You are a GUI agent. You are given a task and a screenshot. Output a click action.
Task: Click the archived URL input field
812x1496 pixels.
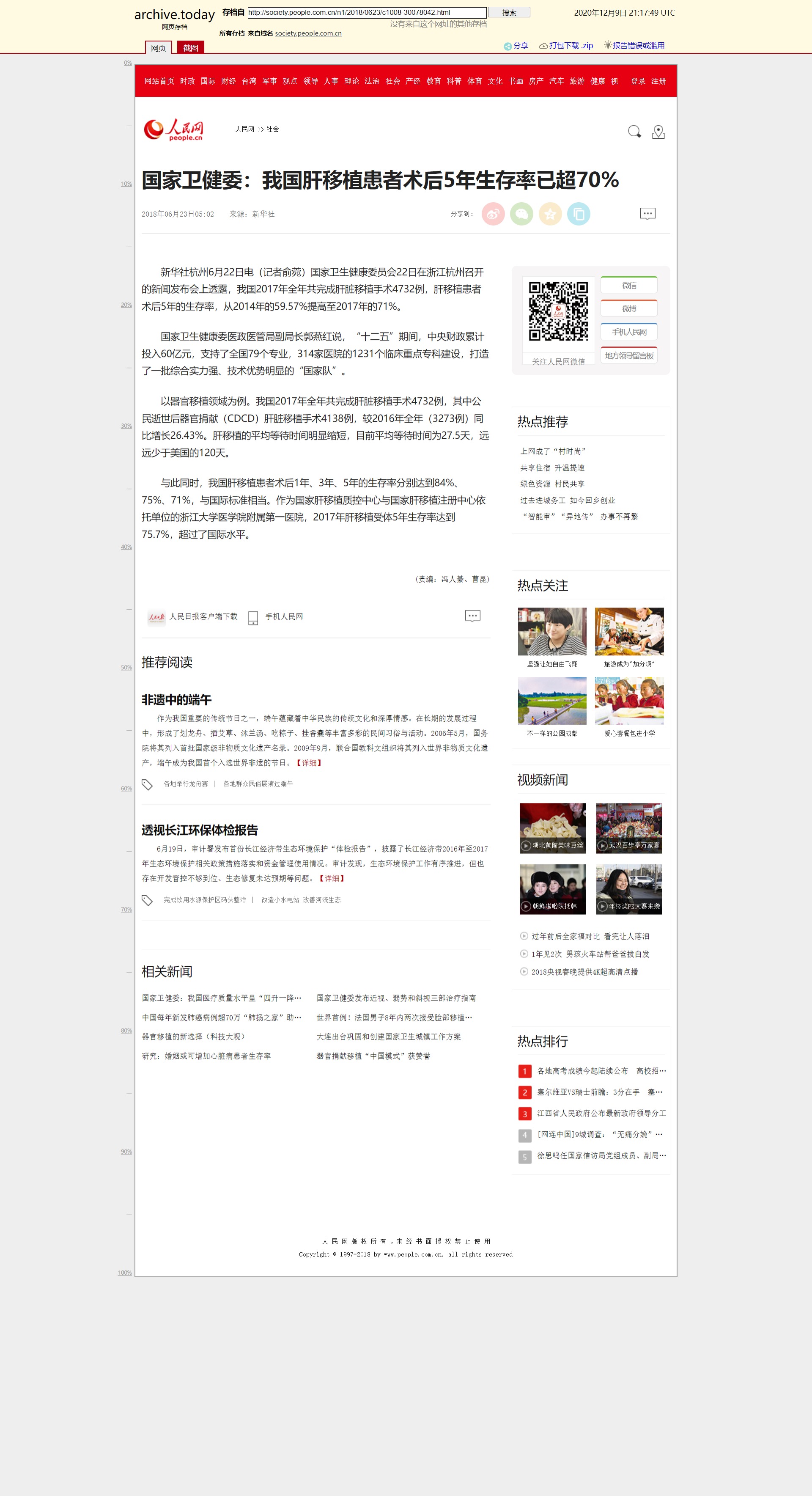(367, 12)
